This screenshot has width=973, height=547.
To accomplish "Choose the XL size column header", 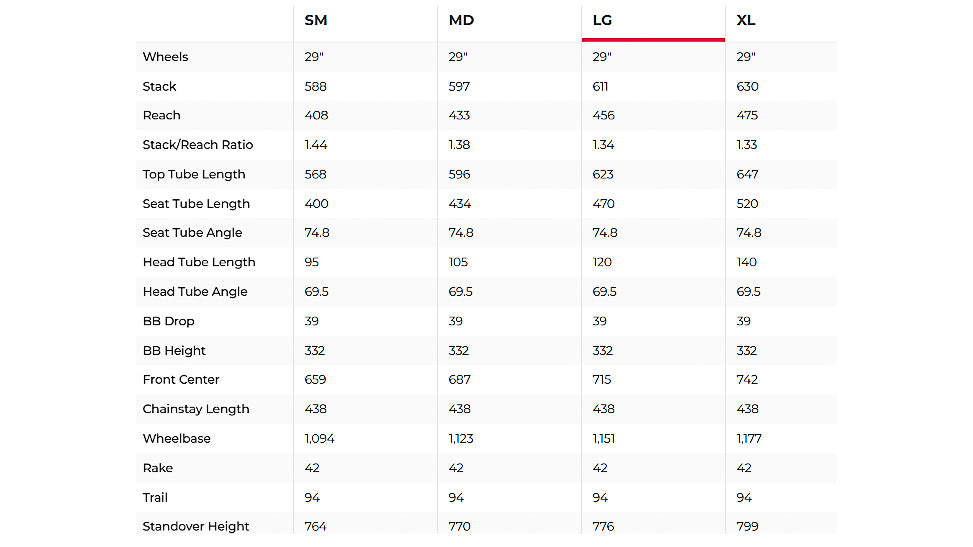I will (x=746, y=20).
